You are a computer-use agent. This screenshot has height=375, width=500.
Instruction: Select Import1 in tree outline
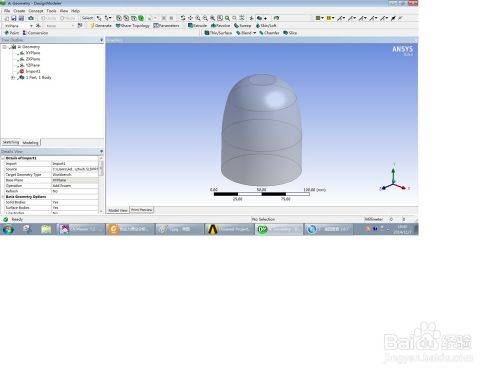pyautogui.click(x=33, y=71)
